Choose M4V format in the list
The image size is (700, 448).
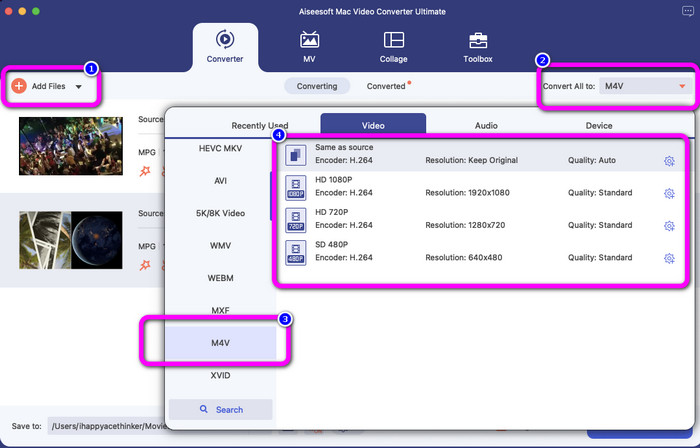tap(221, 343)
